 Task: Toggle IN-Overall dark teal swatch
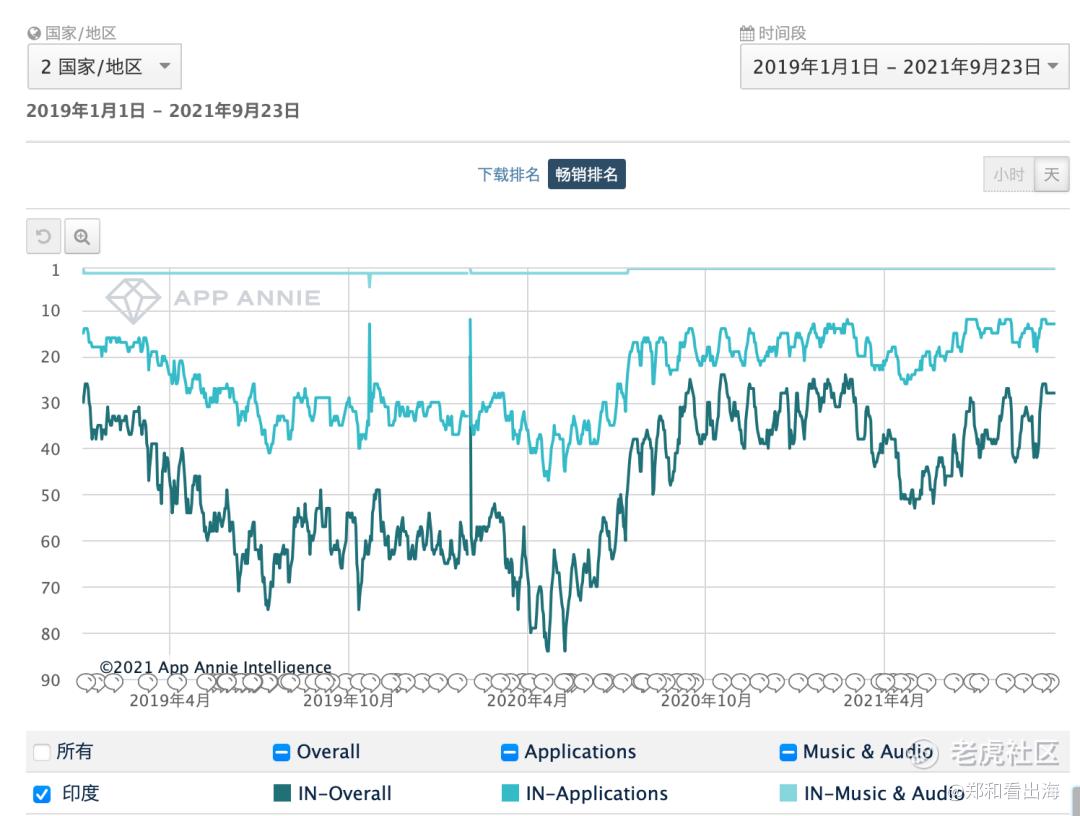282,793
